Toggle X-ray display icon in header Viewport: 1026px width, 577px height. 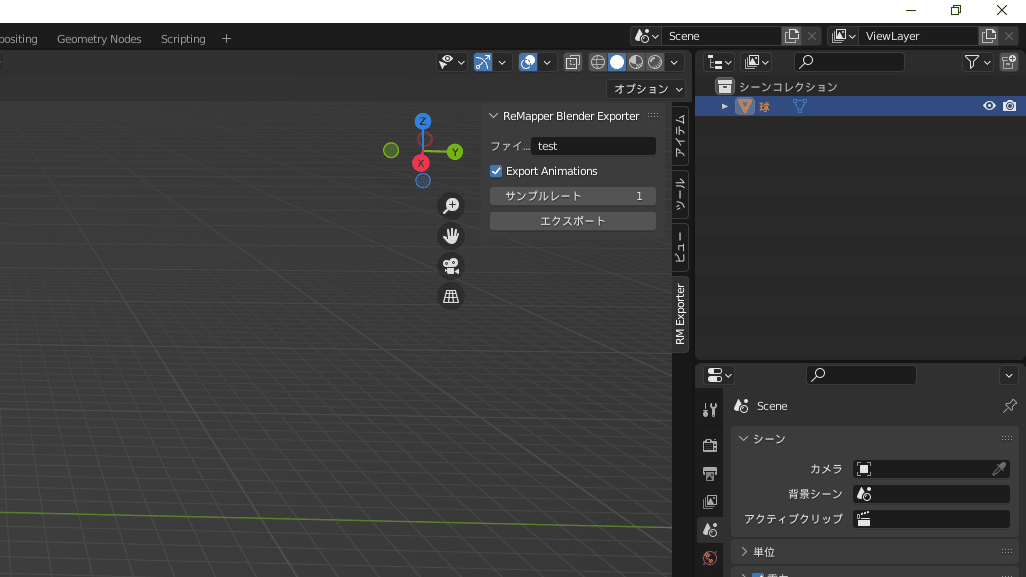(572, 62)
